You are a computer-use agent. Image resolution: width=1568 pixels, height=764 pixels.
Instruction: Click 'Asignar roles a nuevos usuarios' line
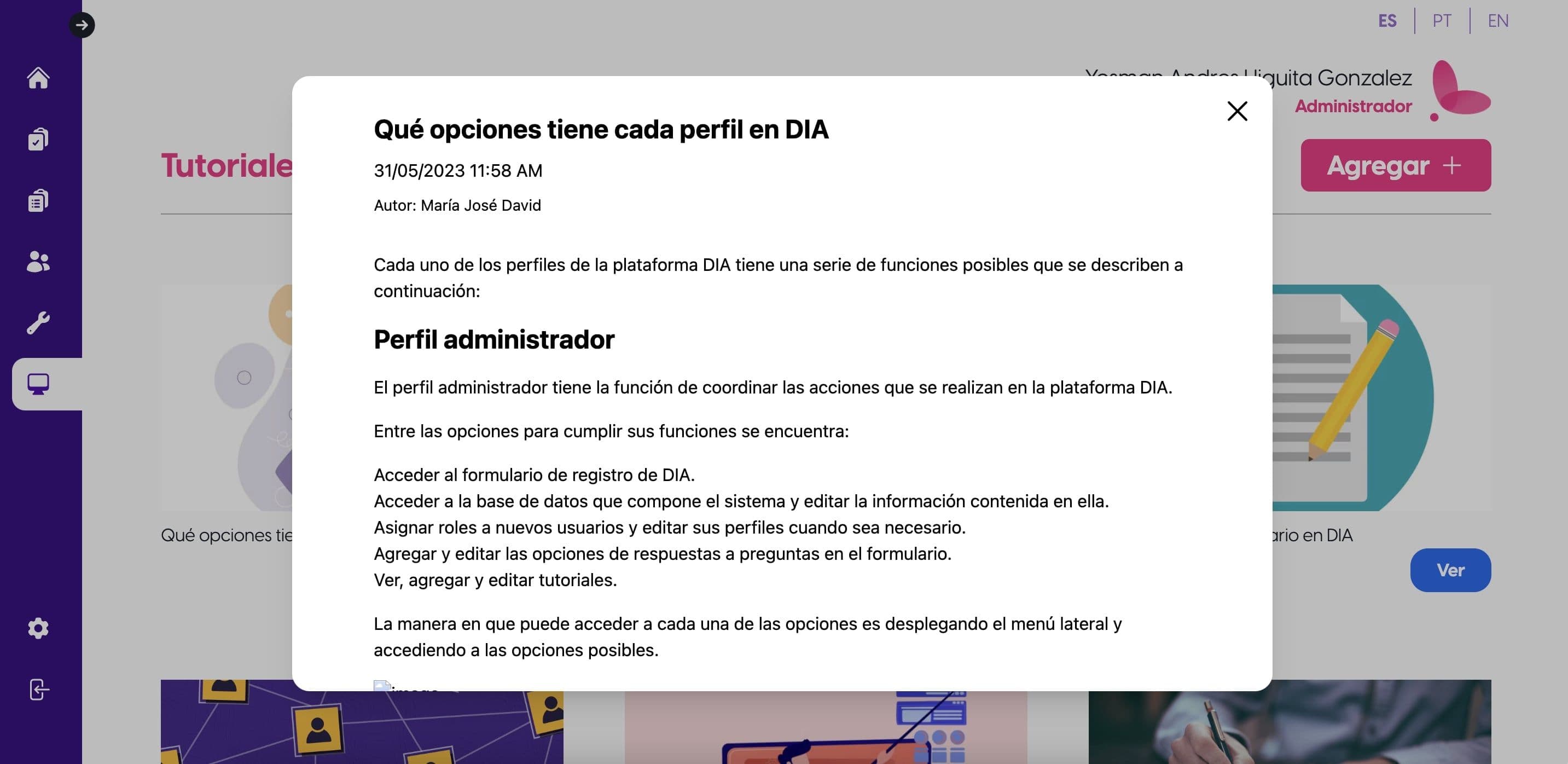tap(670, 527)
